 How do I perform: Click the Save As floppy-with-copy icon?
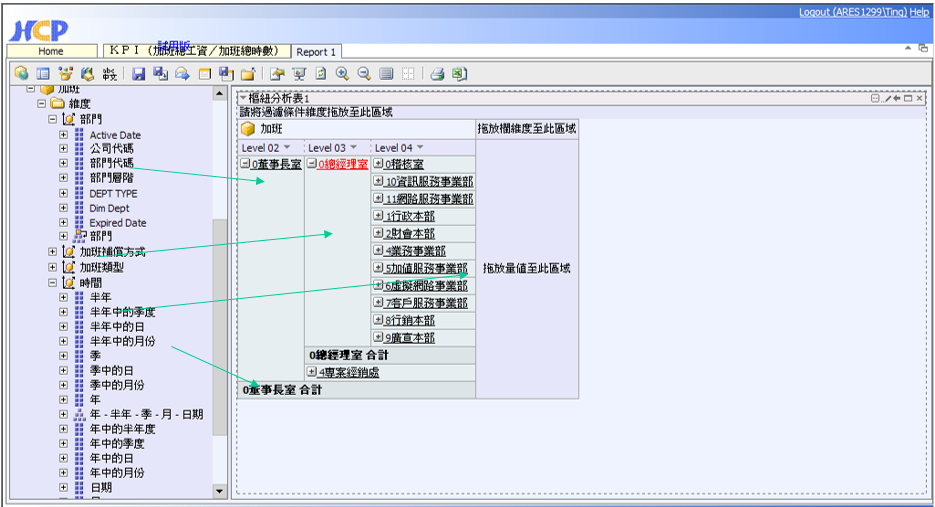[x=160, y=73]
